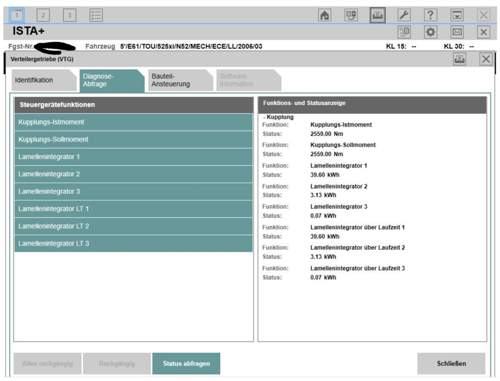
Task: Click Kupplungs-Sollmoment text in the status panel
Action: (343, 145)
